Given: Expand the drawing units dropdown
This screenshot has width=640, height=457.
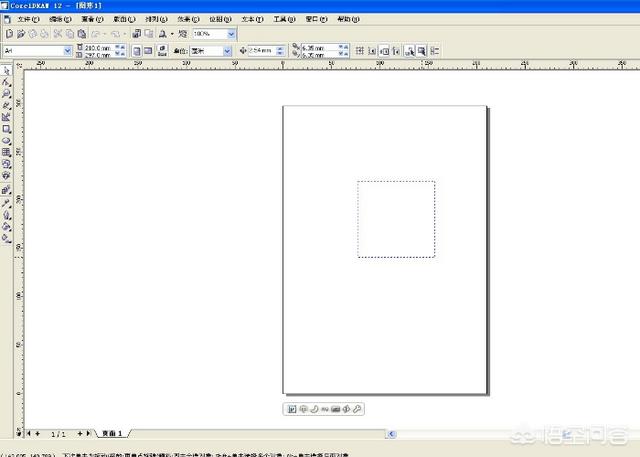Looking at the screenshot, I should 227,51.
